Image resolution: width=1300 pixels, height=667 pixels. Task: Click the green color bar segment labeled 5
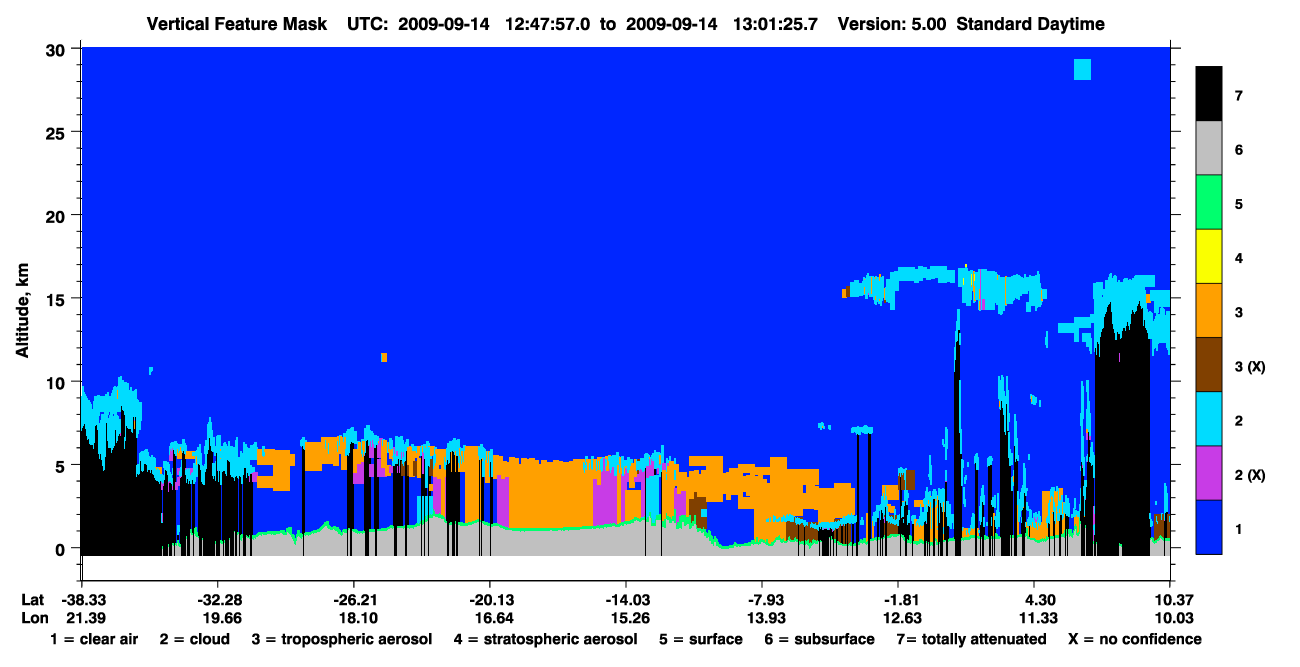coord(1209,202)
